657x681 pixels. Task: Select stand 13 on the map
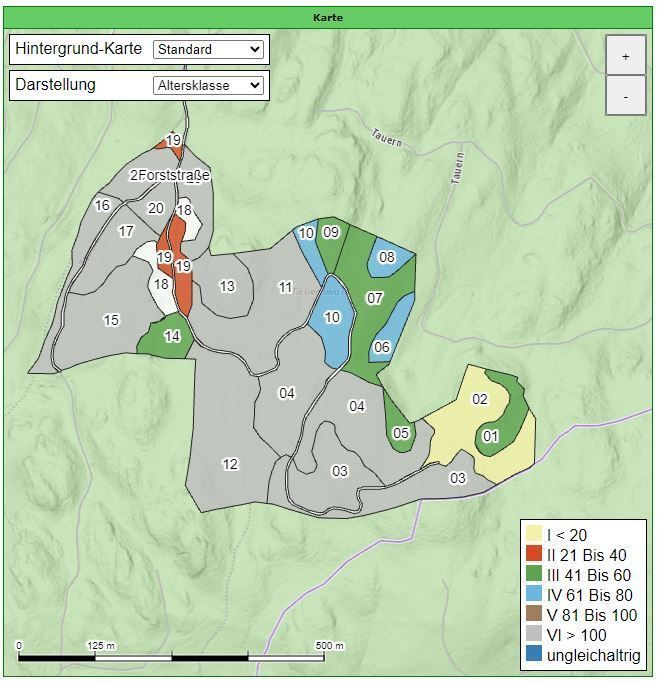coord(226,288)
